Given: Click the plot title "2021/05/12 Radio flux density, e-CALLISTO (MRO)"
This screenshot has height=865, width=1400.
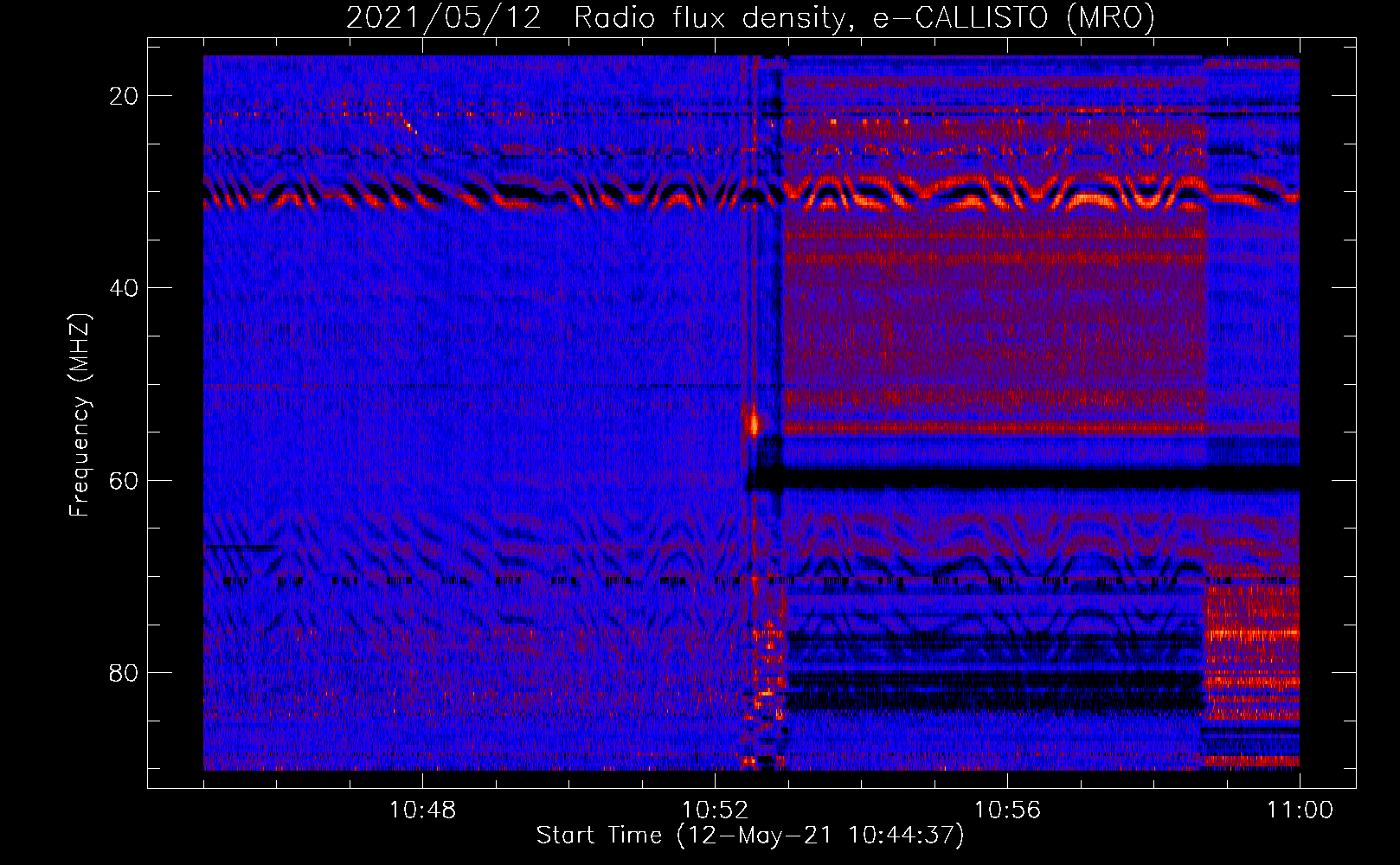Looking at the screenshot, I should pos(750,18).
